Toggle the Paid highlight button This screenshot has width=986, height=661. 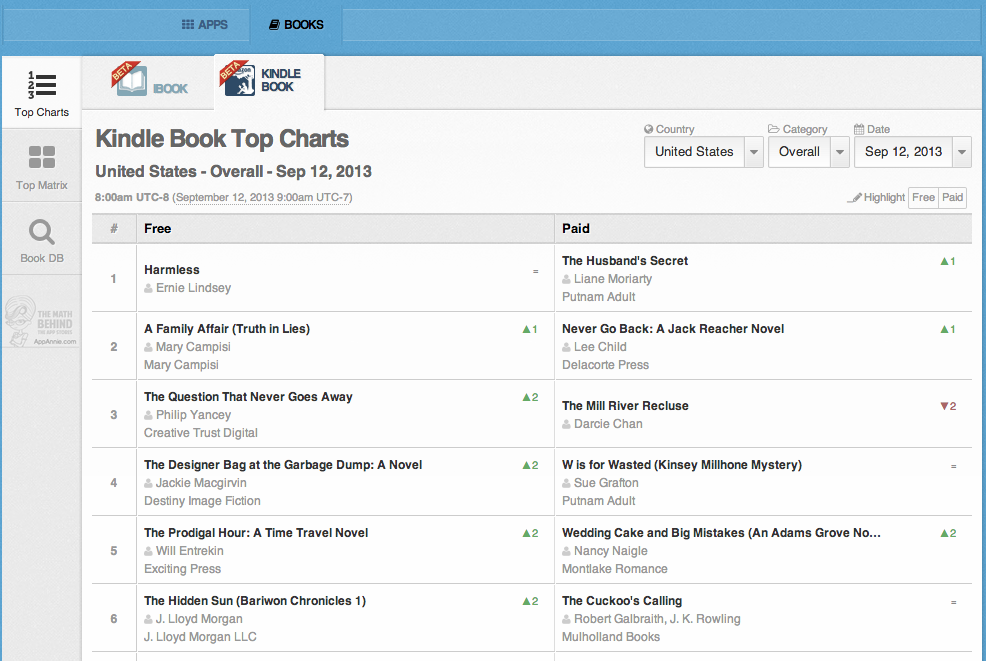click(x=953, y=197)
